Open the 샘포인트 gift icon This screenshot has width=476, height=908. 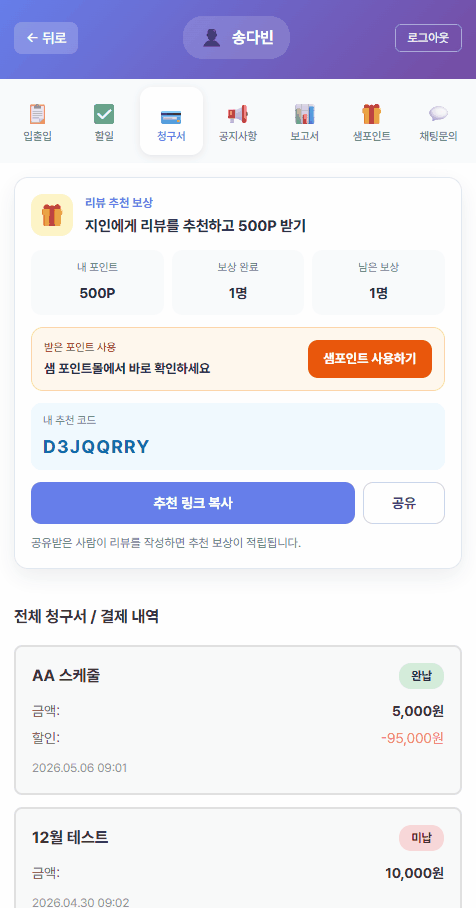[x=372, y=114]
